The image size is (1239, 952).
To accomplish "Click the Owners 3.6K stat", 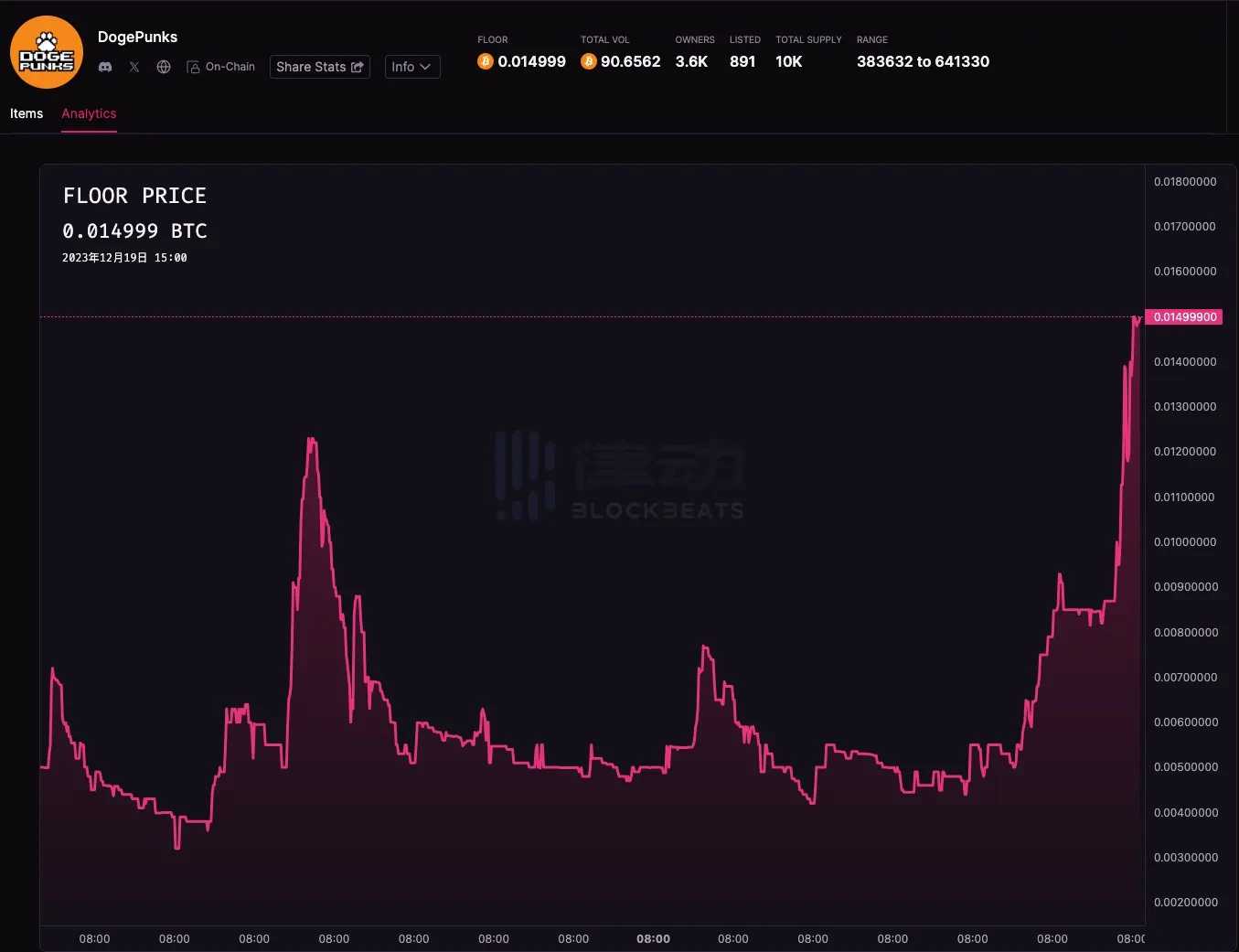I will pyautogui.click(x=691, y=61).
